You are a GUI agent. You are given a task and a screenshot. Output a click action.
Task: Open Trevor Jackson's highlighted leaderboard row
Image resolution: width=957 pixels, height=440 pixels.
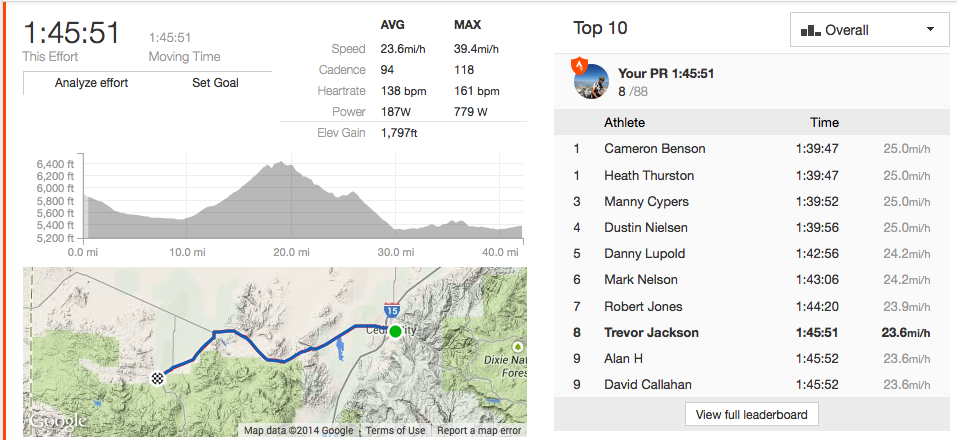[x=651, y=333]
